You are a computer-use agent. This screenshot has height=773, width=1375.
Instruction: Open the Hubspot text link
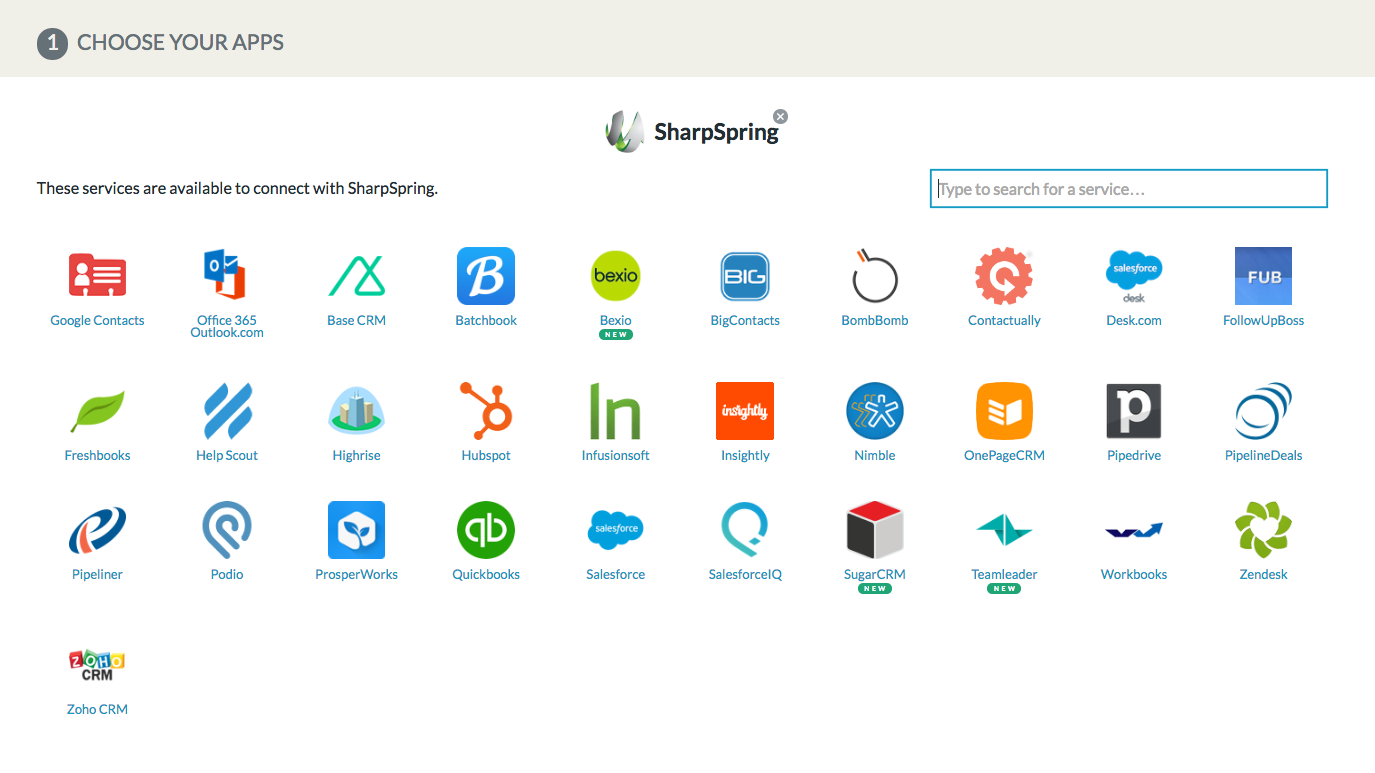click(x=486, y=456)
